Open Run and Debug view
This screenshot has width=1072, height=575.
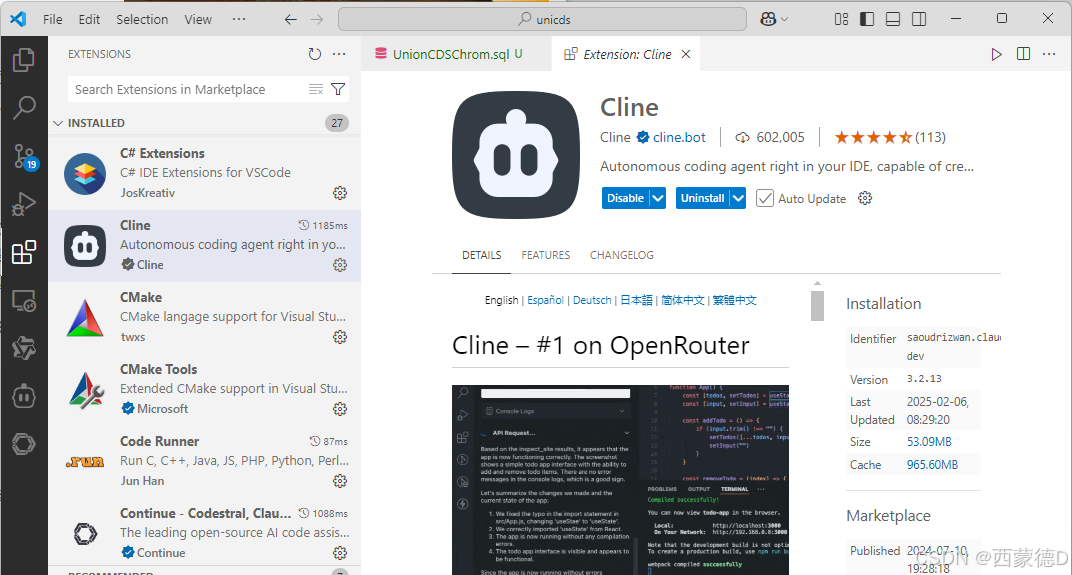[24, 204]
